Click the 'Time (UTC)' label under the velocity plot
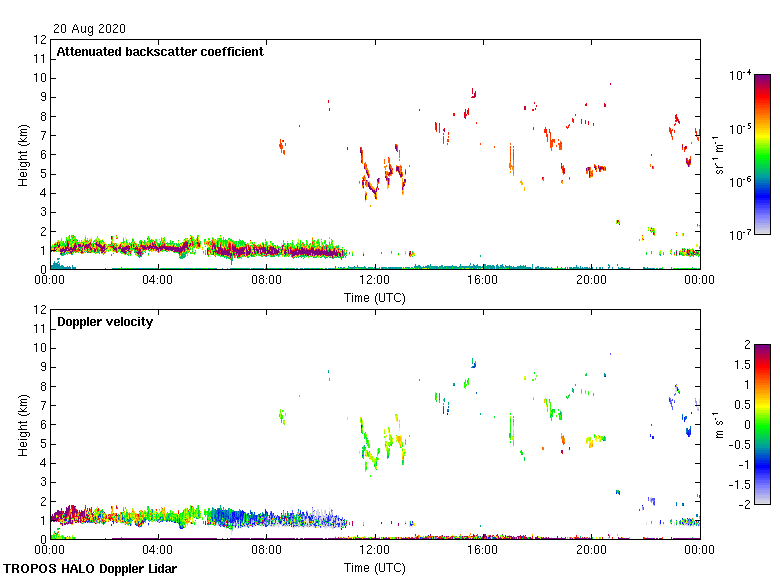Screen dimensions: 780x580 tap(375, 568)
